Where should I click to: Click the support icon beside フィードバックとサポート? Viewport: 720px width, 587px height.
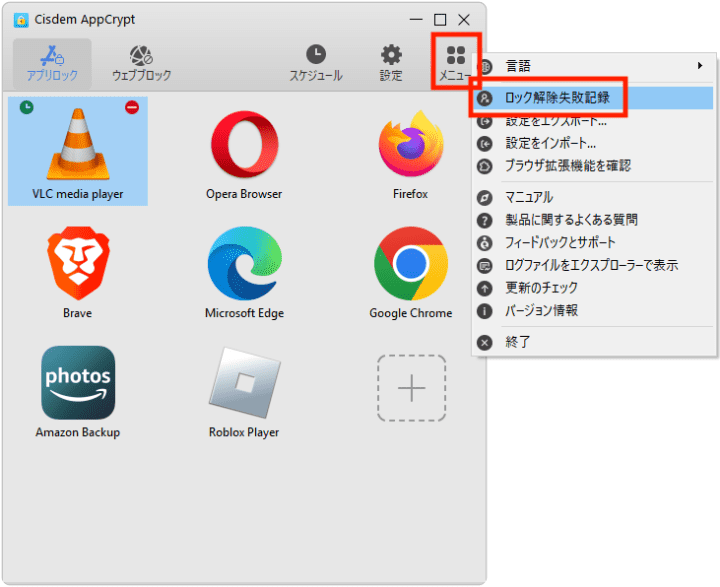pyautogui.click(x=485, y=243)
